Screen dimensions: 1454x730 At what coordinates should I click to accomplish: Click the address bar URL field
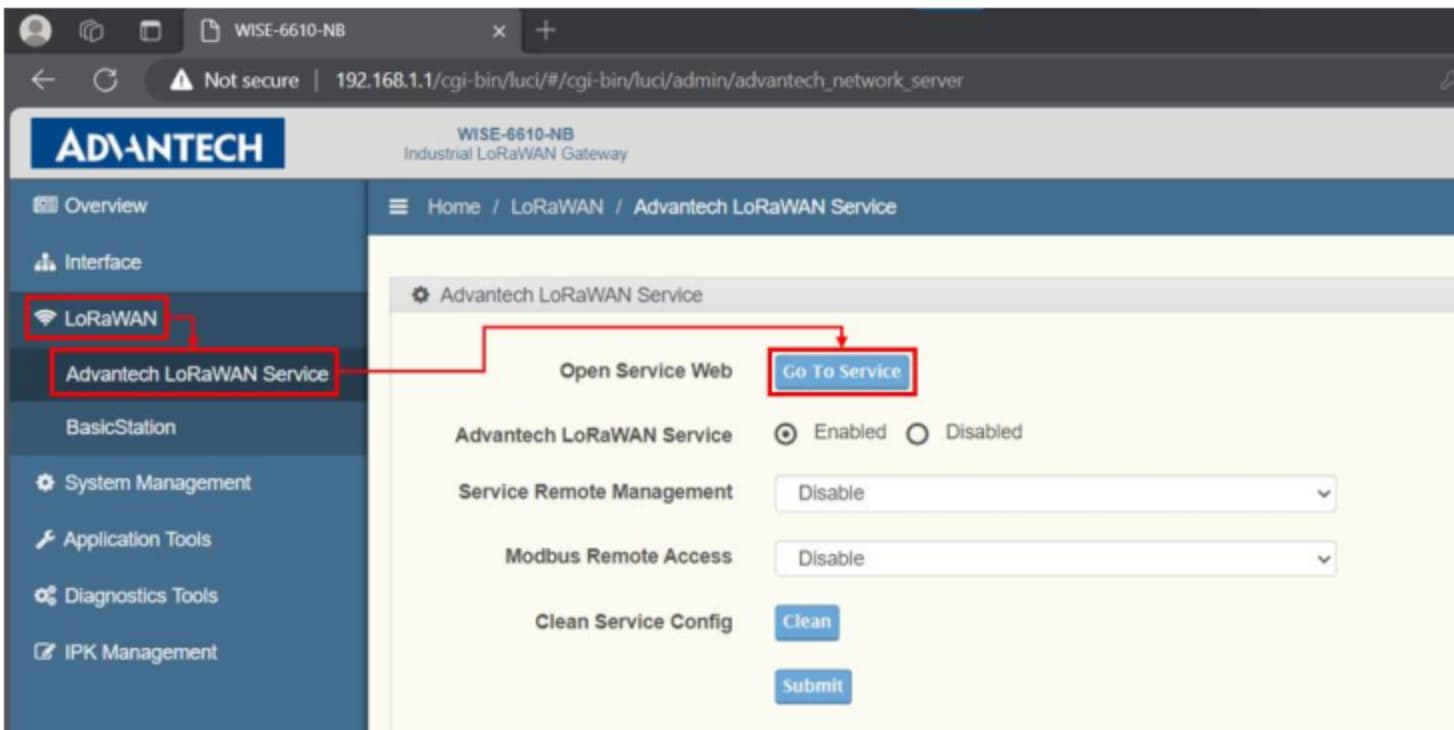click(x=650, y=81)
